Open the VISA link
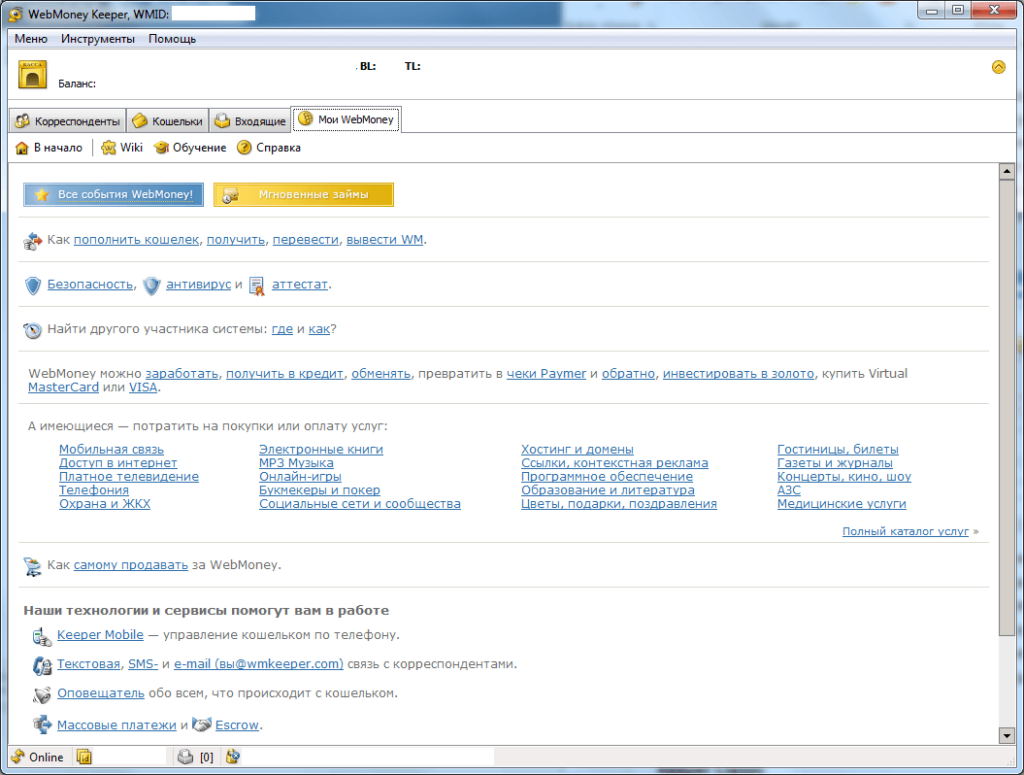The width and height of the screenshot is (1024, 775). pos(143,387)
